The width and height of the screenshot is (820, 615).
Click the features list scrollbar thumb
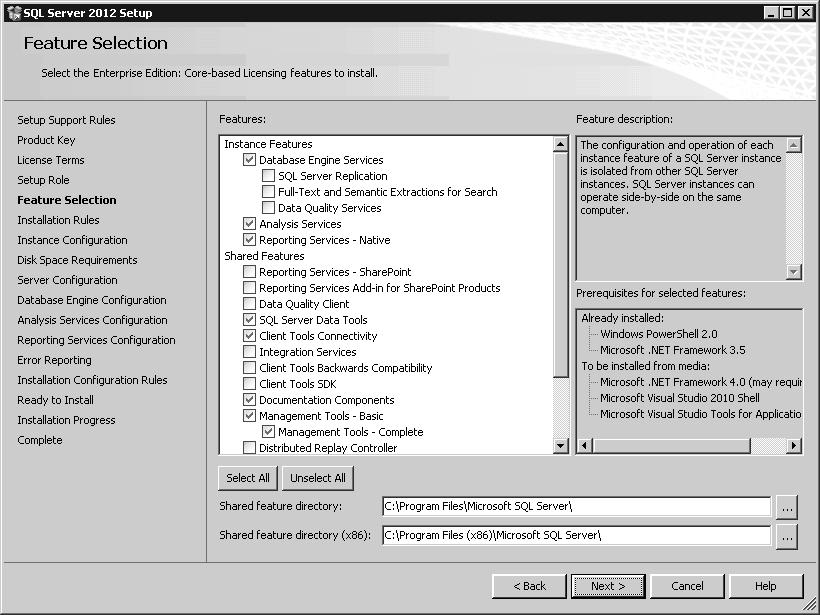pyautogui.click(x=560, y=265)
